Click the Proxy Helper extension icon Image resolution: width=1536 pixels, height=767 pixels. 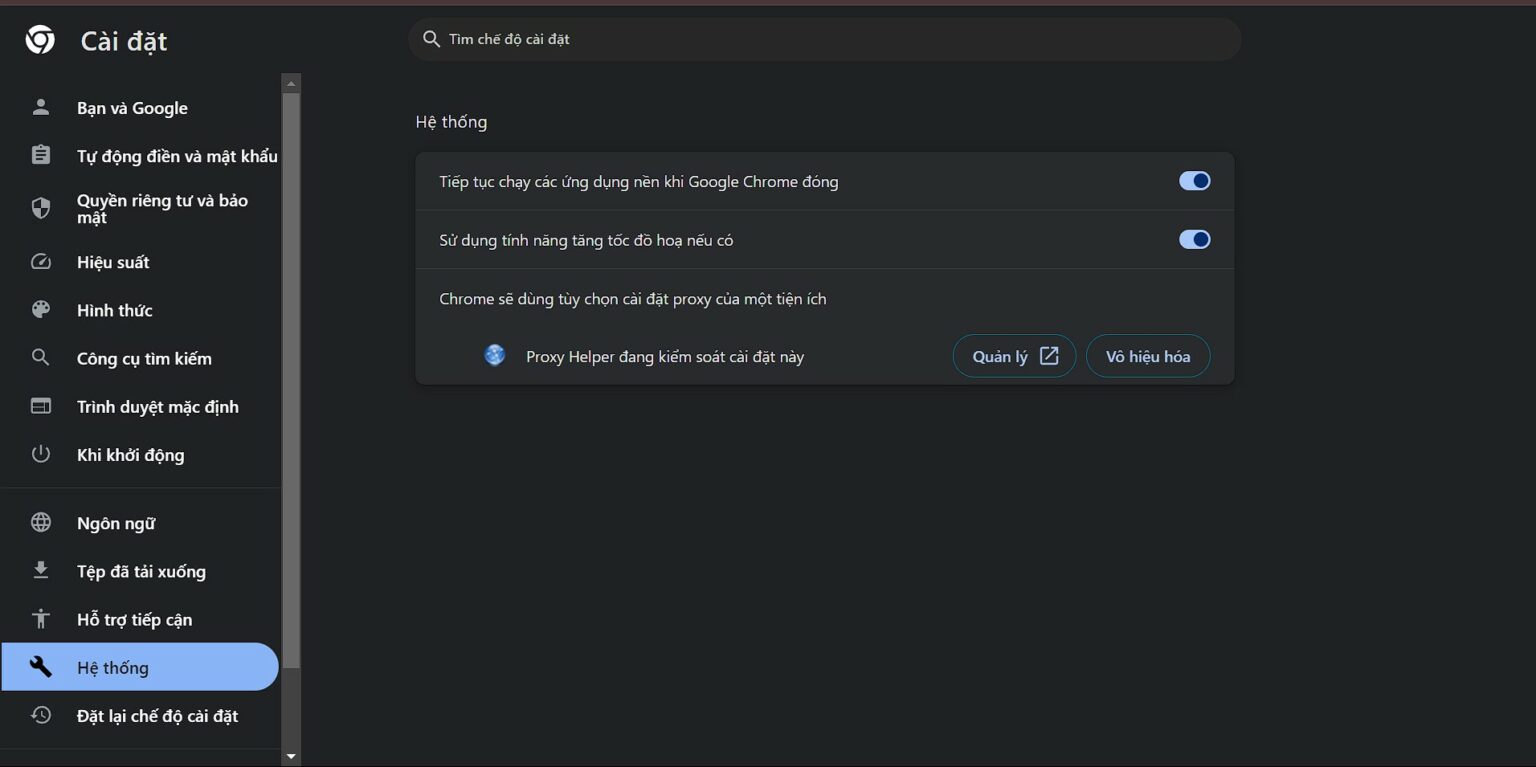tap(494, 355)
